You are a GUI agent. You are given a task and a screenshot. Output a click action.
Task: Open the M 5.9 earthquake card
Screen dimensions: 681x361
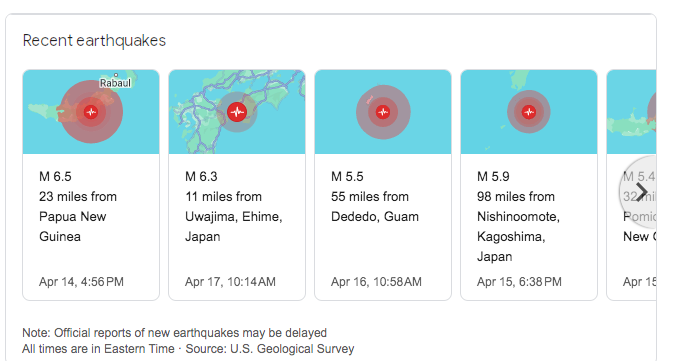[529, 185]
